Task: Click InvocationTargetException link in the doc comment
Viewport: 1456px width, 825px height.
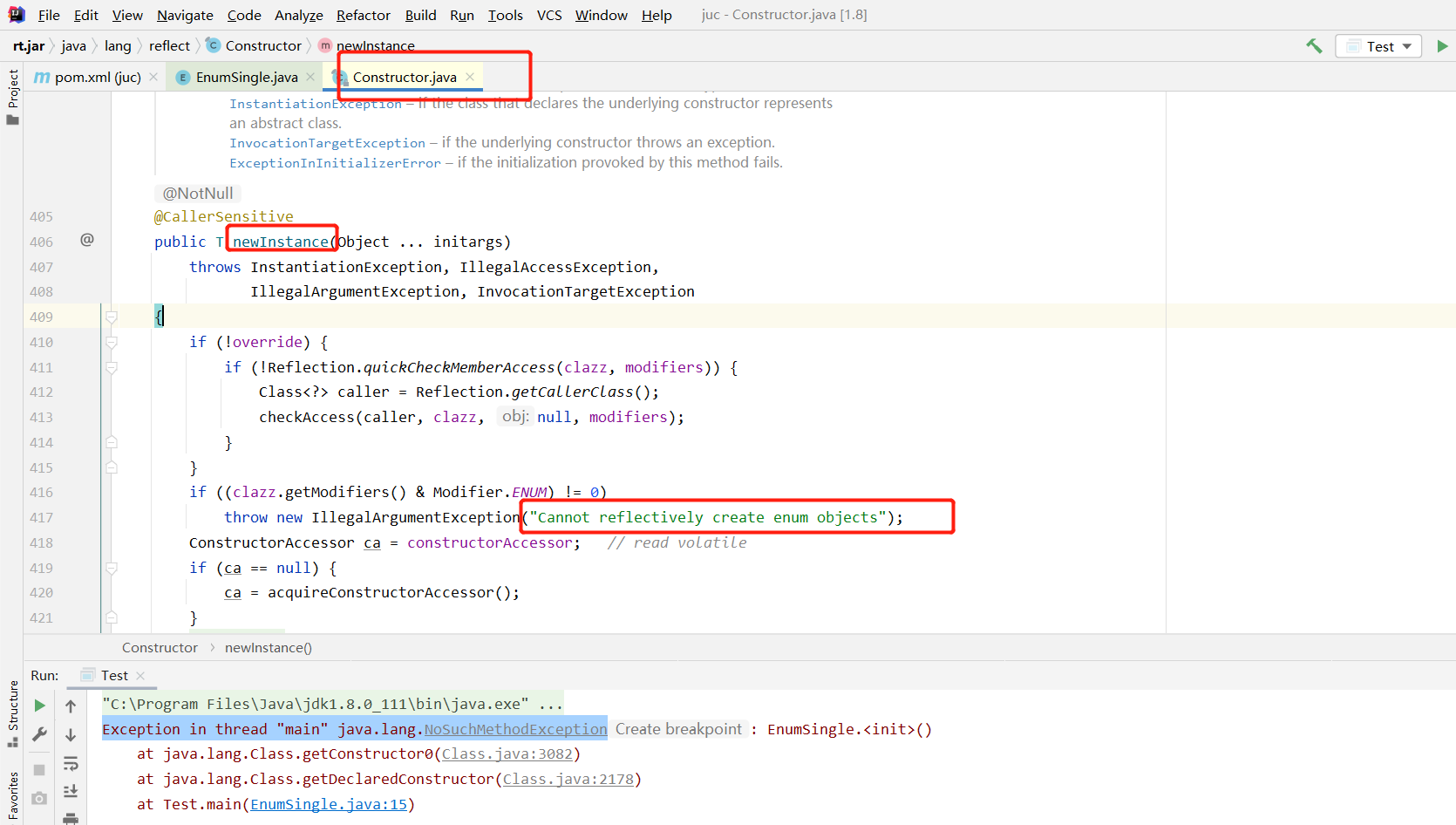Action: [327, 143]
